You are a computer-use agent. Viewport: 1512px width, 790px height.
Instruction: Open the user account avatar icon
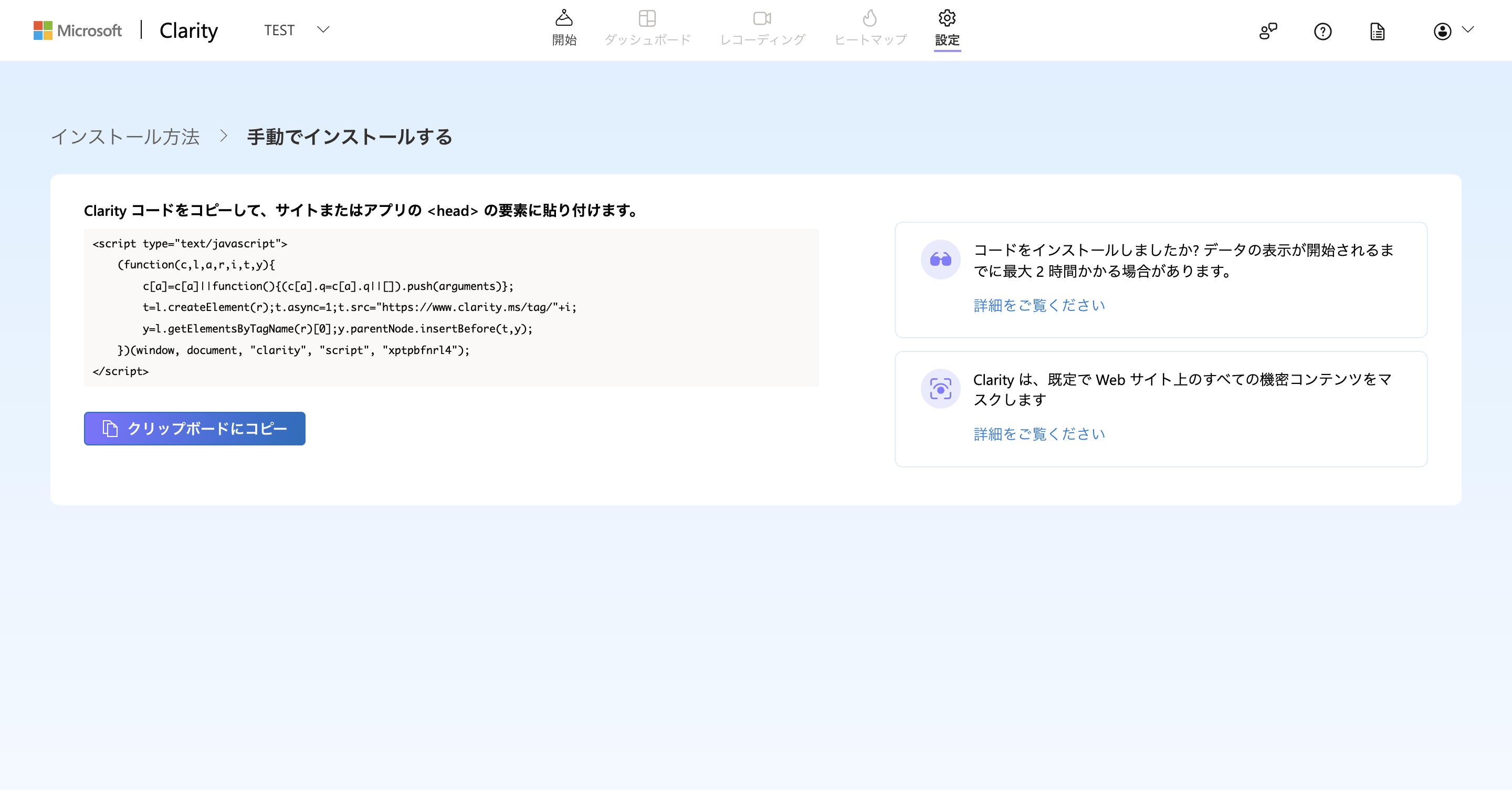1442,31
